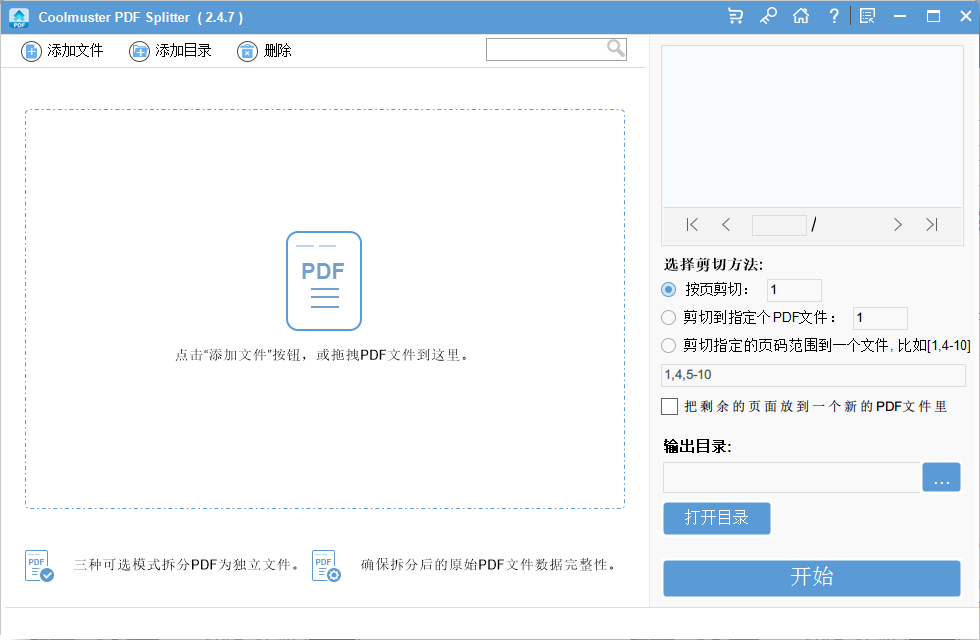Click the magnifier search icon
The width and height of the screenshot is (980, 640).
tap(616, 49)
